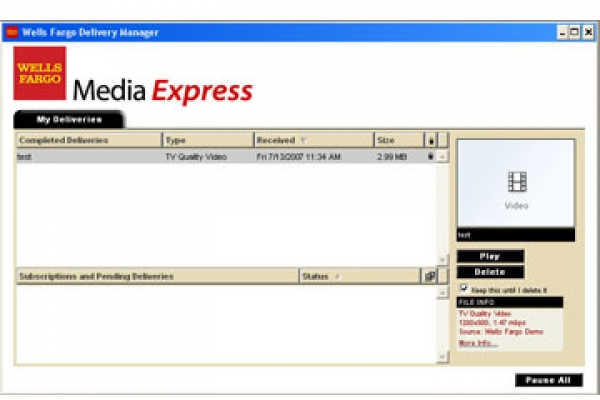Click the 'Source: Wells Fargo Demo' text
This screenshot has width=600, height=400.
(x=501, y=332)
